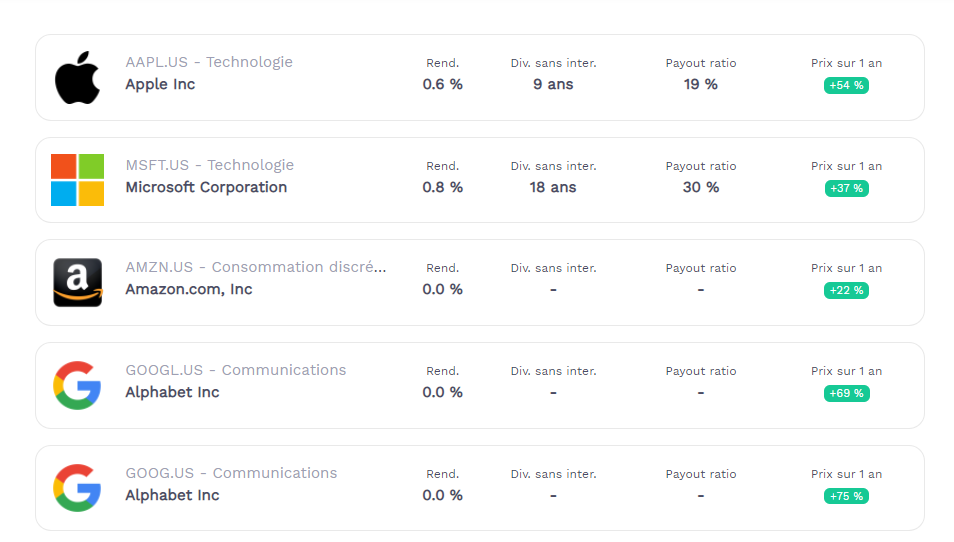Viewport: 954px width, 542px height.
Task: Click the Google logo for GOOG.US
Action: tap(77, 488)
